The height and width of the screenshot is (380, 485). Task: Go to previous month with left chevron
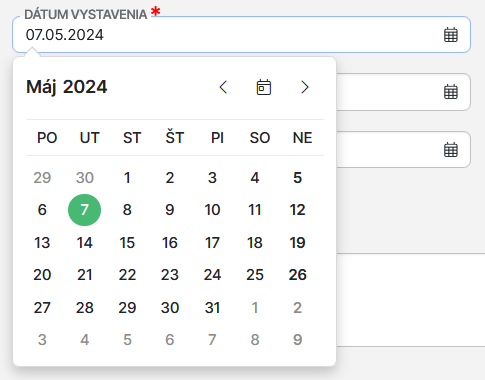pyautogui.click(x=223, y=87)
